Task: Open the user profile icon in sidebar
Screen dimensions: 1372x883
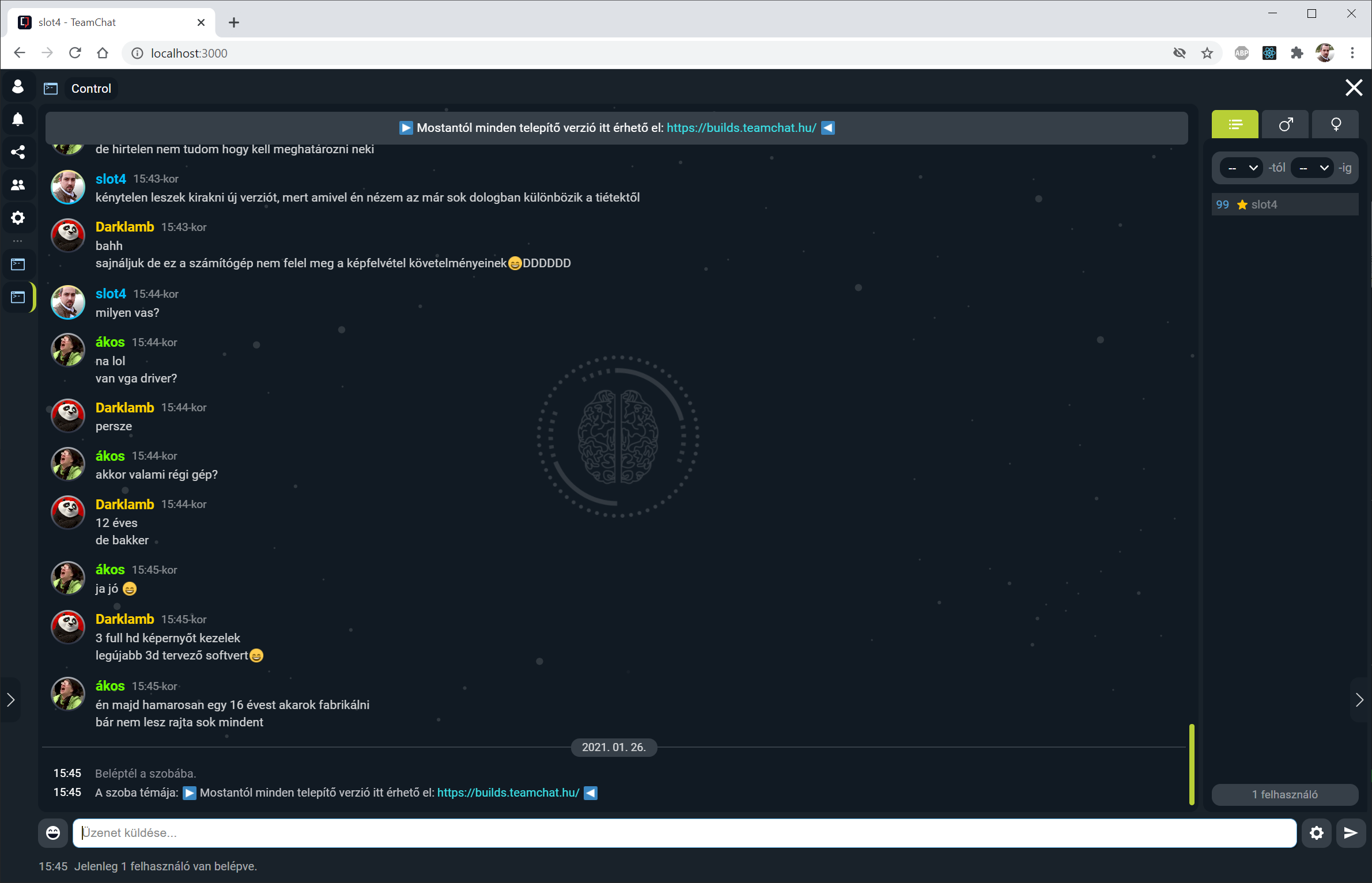Action: click(18, 86)
